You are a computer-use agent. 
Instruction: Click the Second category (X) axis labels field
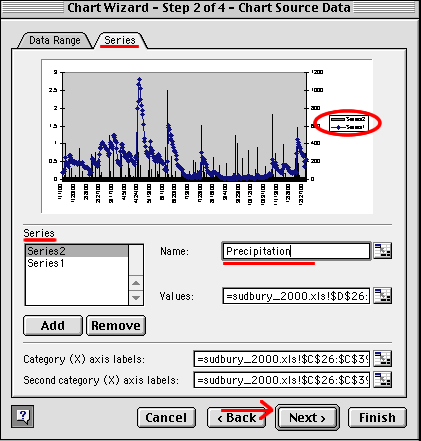coord(282,380)
